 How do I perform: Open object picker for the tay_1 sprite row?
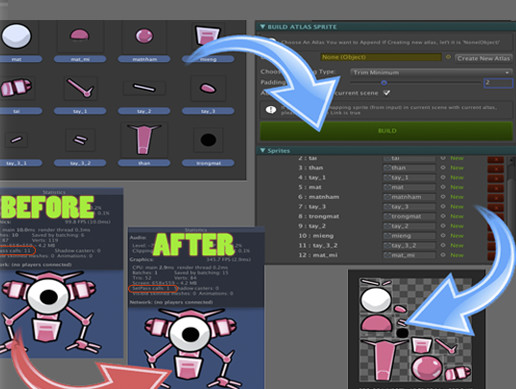tap(443, 177)
